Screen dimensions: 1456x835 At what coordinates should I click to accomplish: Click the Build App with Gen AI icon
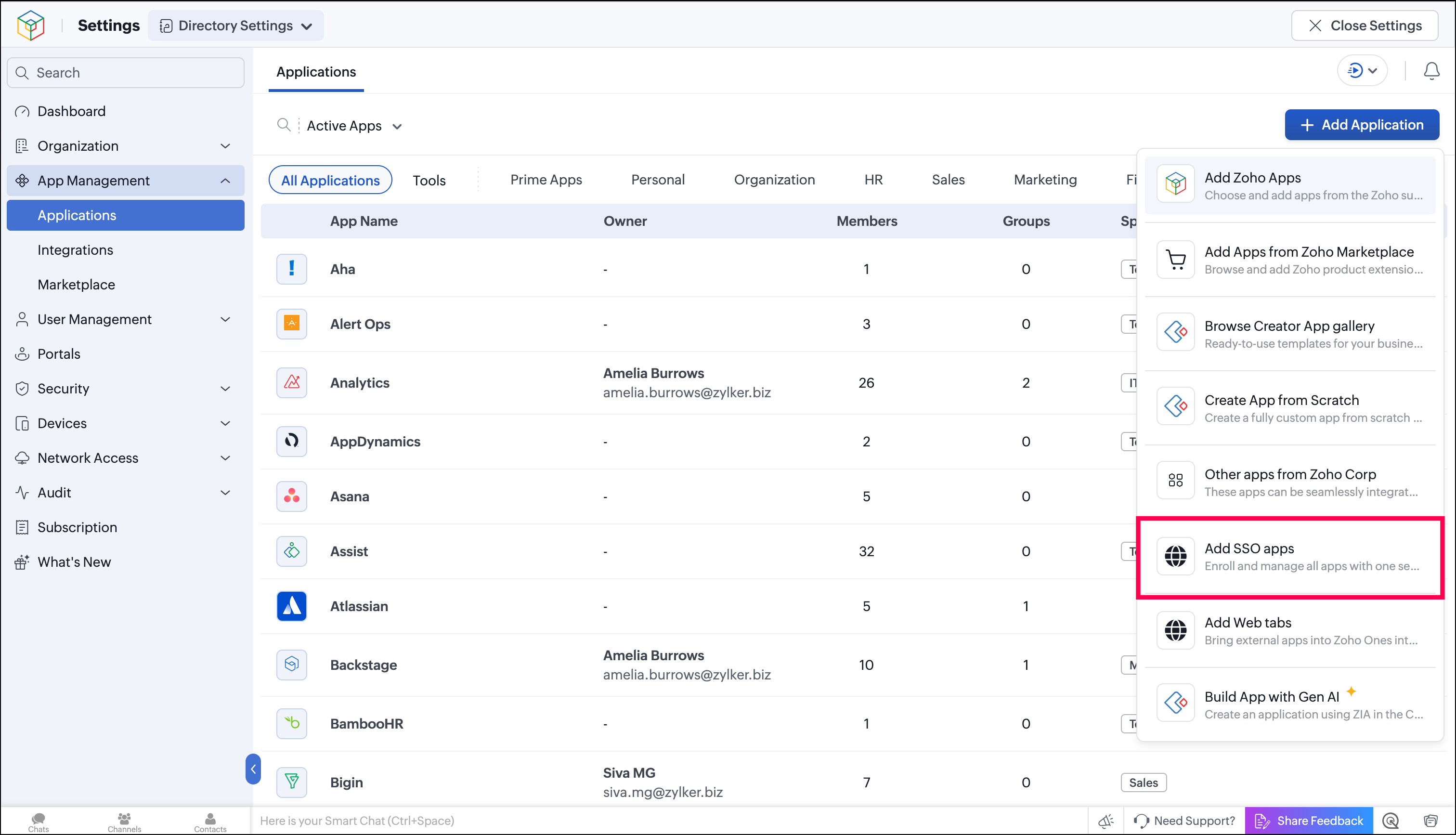(1175, 703)
